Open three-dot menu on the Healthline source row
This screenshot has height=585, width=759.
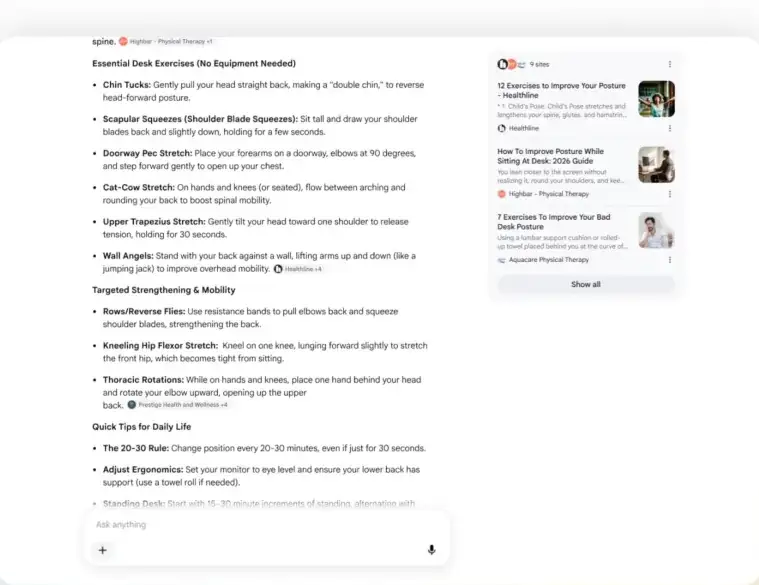tap(669, 128)
